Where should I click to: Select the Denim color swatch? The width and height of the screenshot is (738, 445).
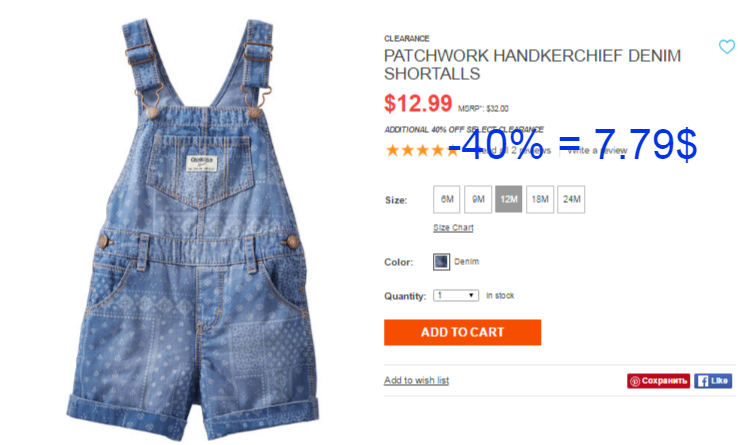441,262
